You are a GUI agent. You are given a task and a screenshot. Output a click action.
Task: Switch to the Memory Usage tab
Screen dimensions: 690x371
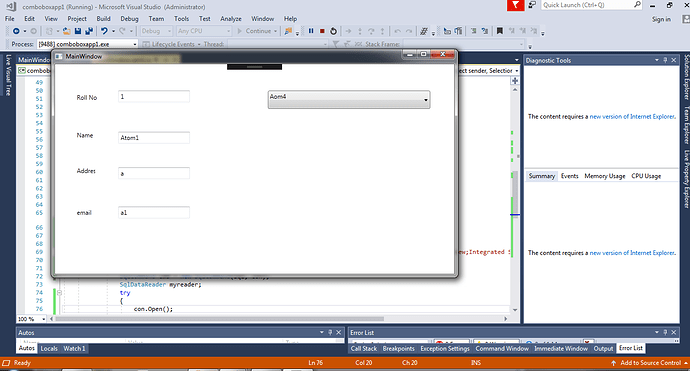click(x=605, y=176)
